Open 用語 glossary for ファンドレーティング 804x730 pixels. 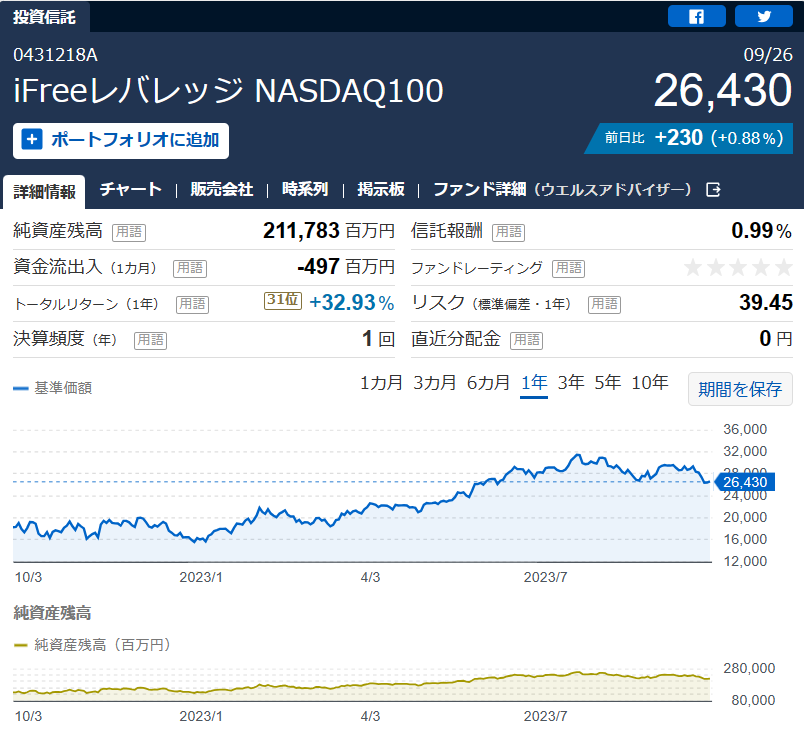(x=569, y=268)
